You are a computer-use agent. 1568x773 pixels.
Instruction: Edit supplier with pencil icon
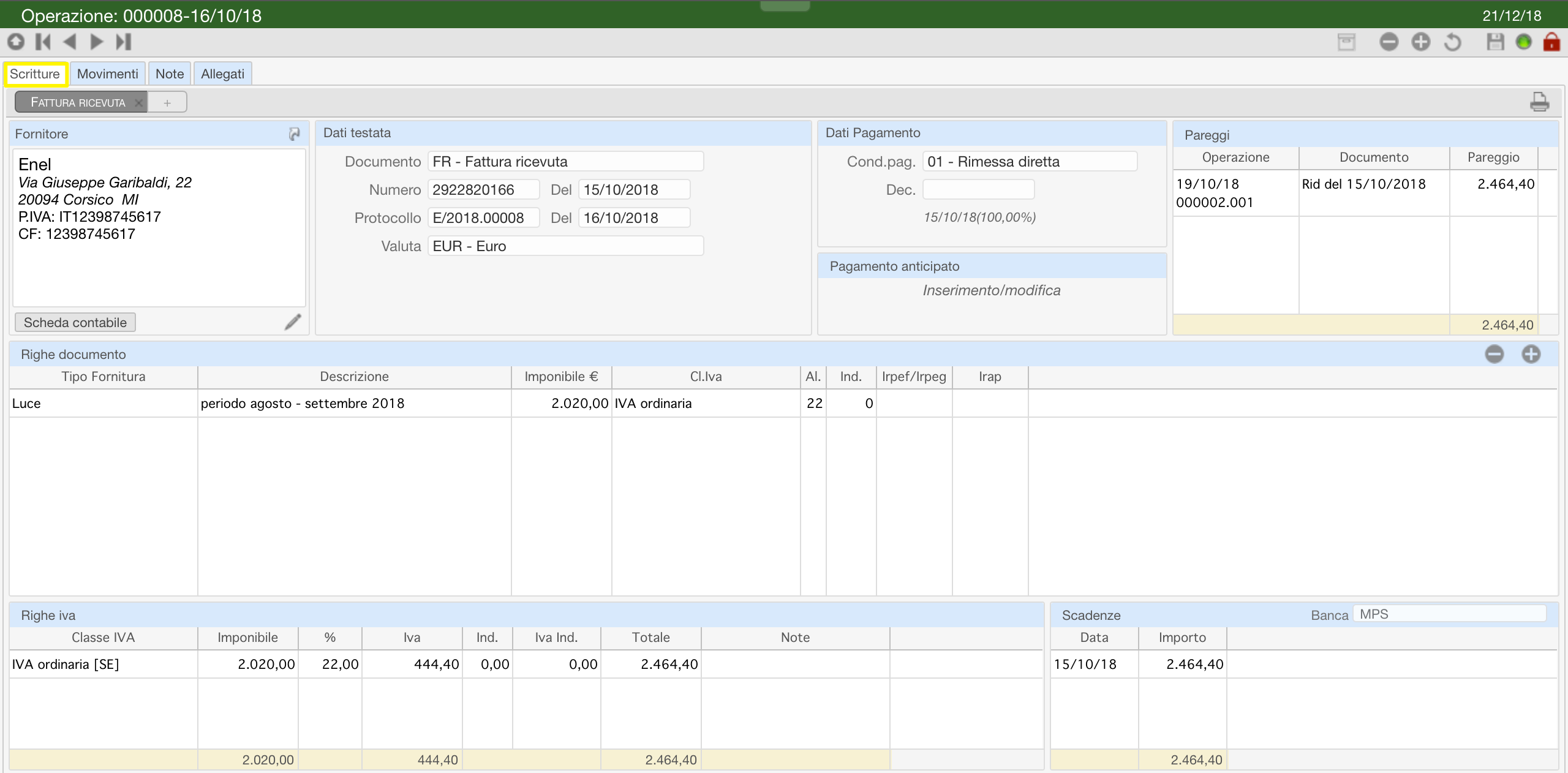[x=293, y=322]
